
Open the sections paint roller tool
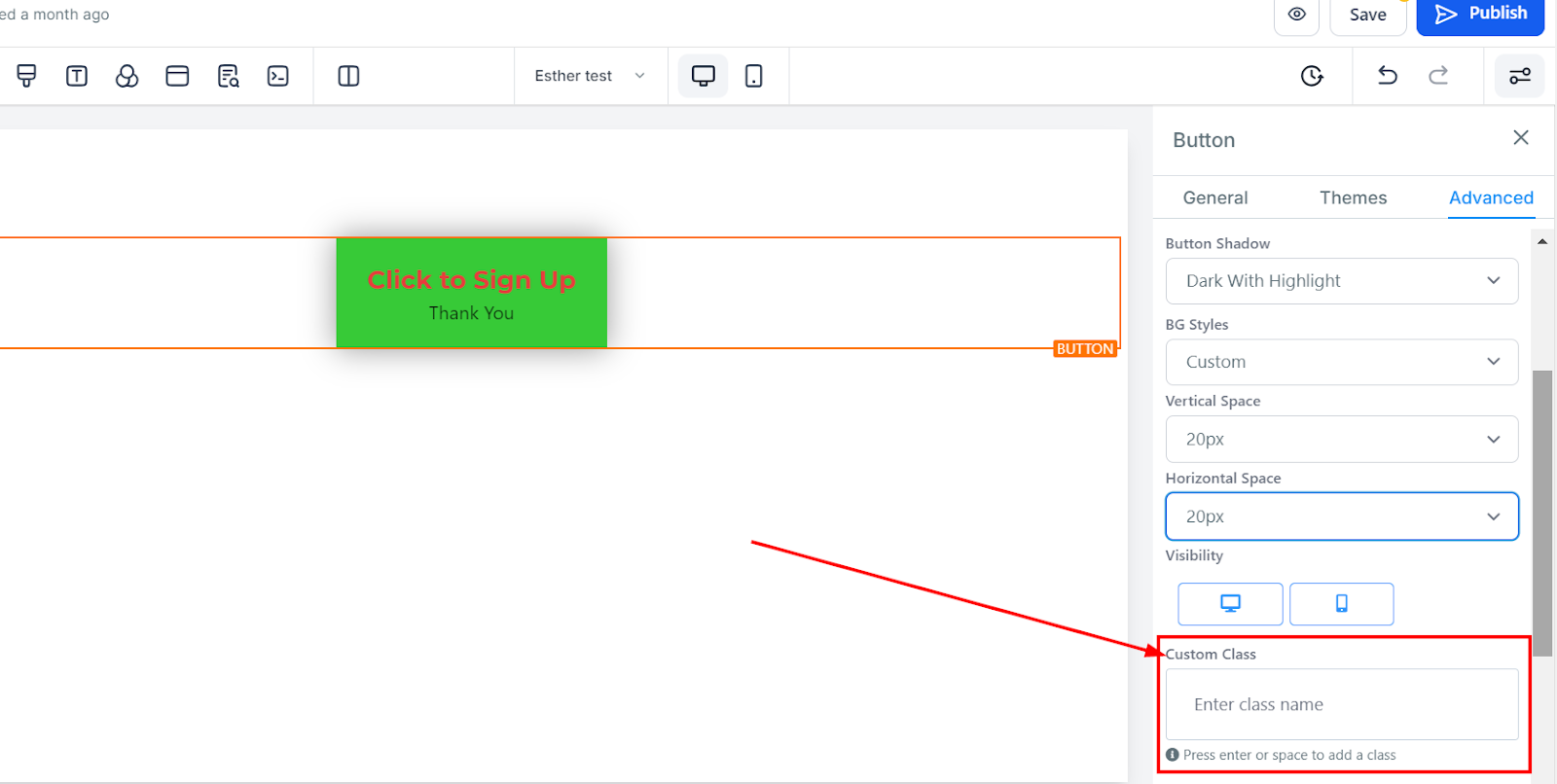pos(27,76)
